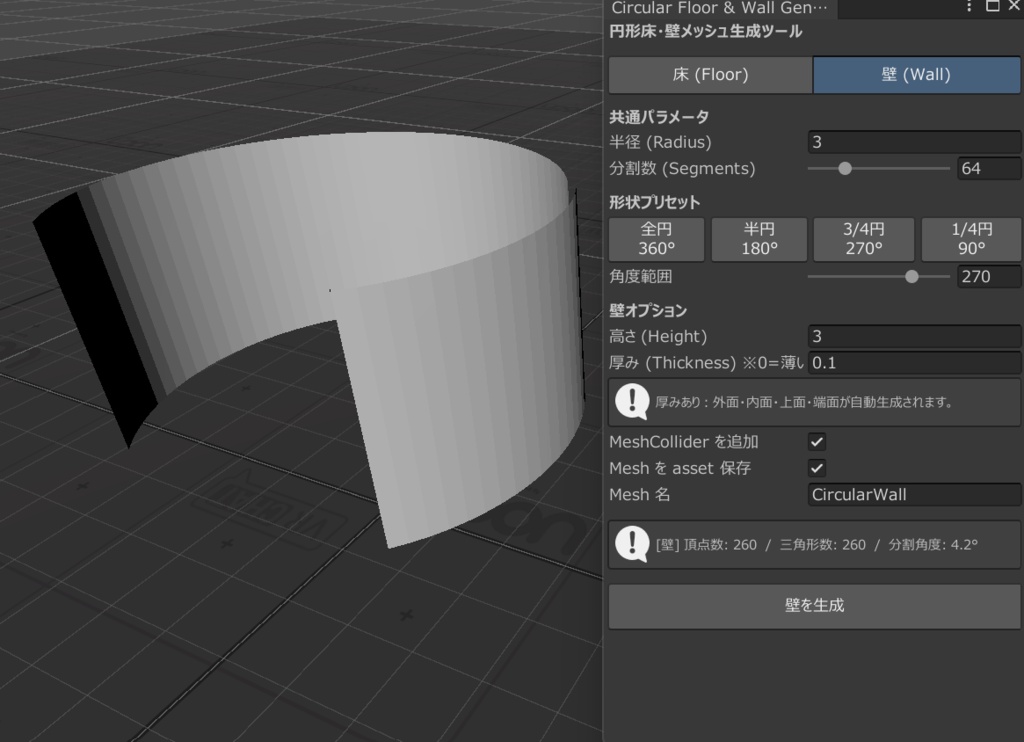Toggle the MeshCollider を追加 checkbox
This screenshot has width=1024, height=742.
tap(817, 442)
